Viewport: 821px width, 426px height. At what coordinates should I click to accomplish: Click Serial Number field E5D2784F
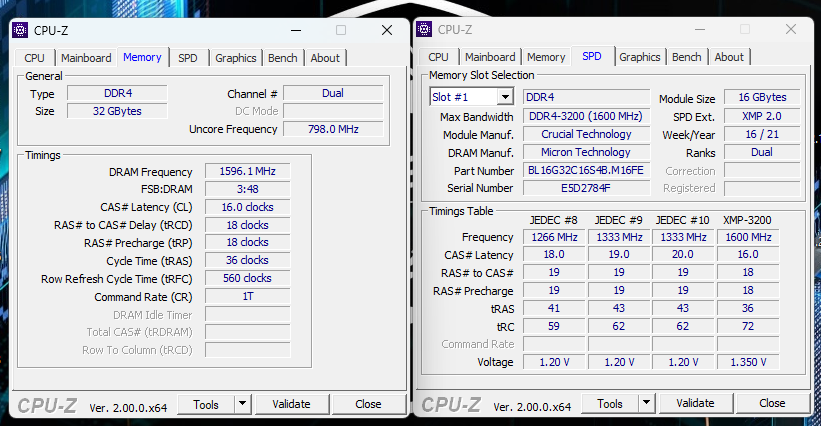[x=586, y=188]
